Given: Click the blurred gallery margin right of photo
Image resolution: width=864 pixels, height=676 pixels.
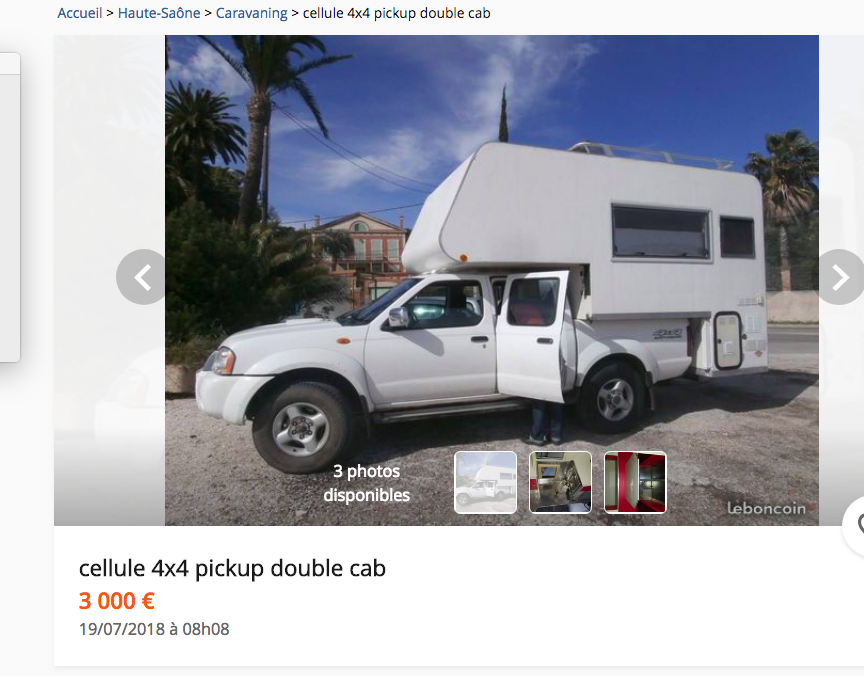Looking at the screenshot, I should pyautogui.click(x=841, y=165).
